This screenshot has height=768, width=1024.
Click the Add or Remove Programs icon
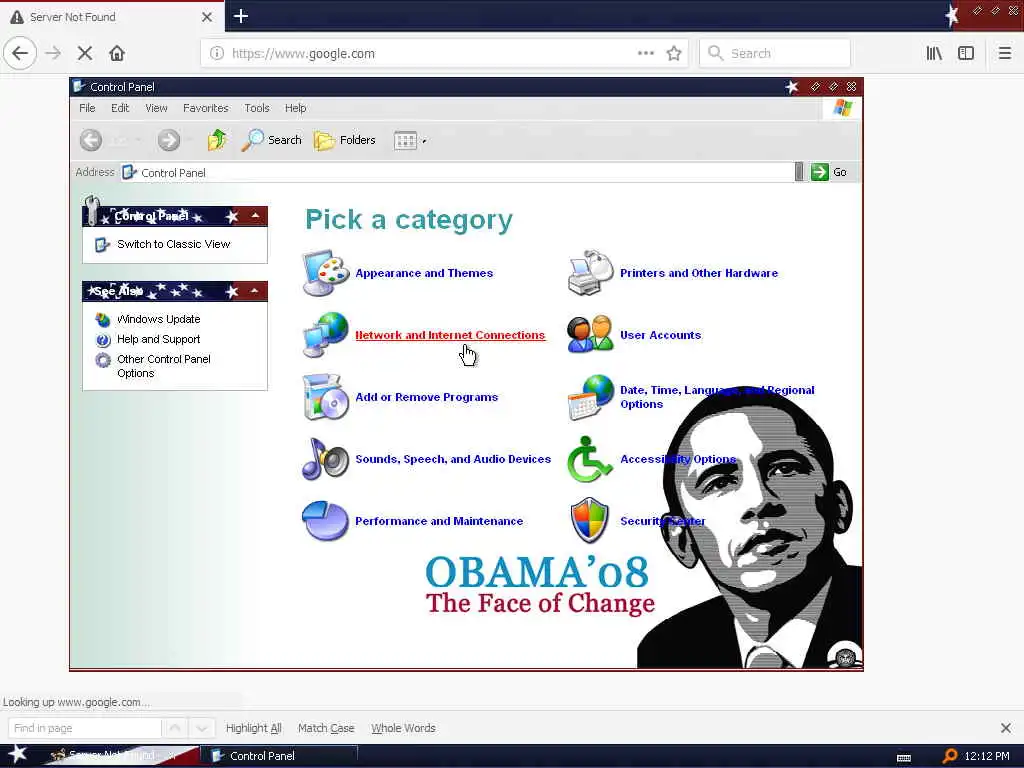click(325, 396)
